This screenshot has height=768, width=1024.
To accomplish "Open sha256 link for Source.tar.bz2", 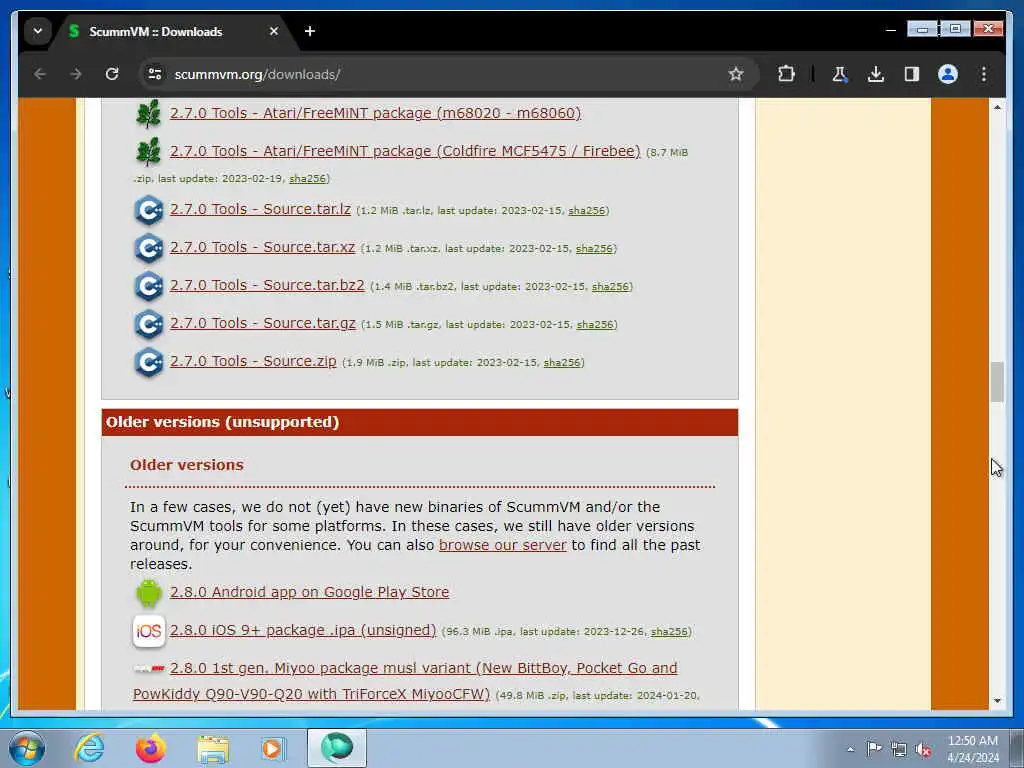I will (x=610, y=287).
